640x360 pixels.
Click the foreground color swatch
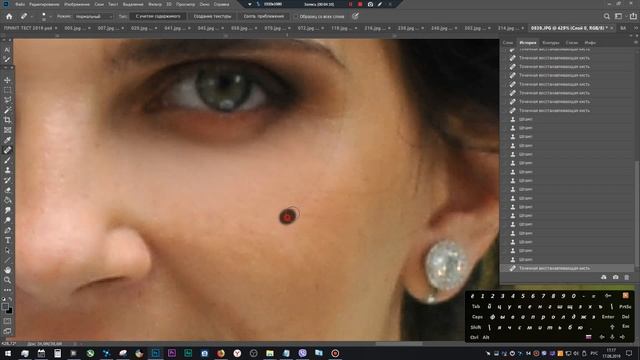click(x=5, y=307)
